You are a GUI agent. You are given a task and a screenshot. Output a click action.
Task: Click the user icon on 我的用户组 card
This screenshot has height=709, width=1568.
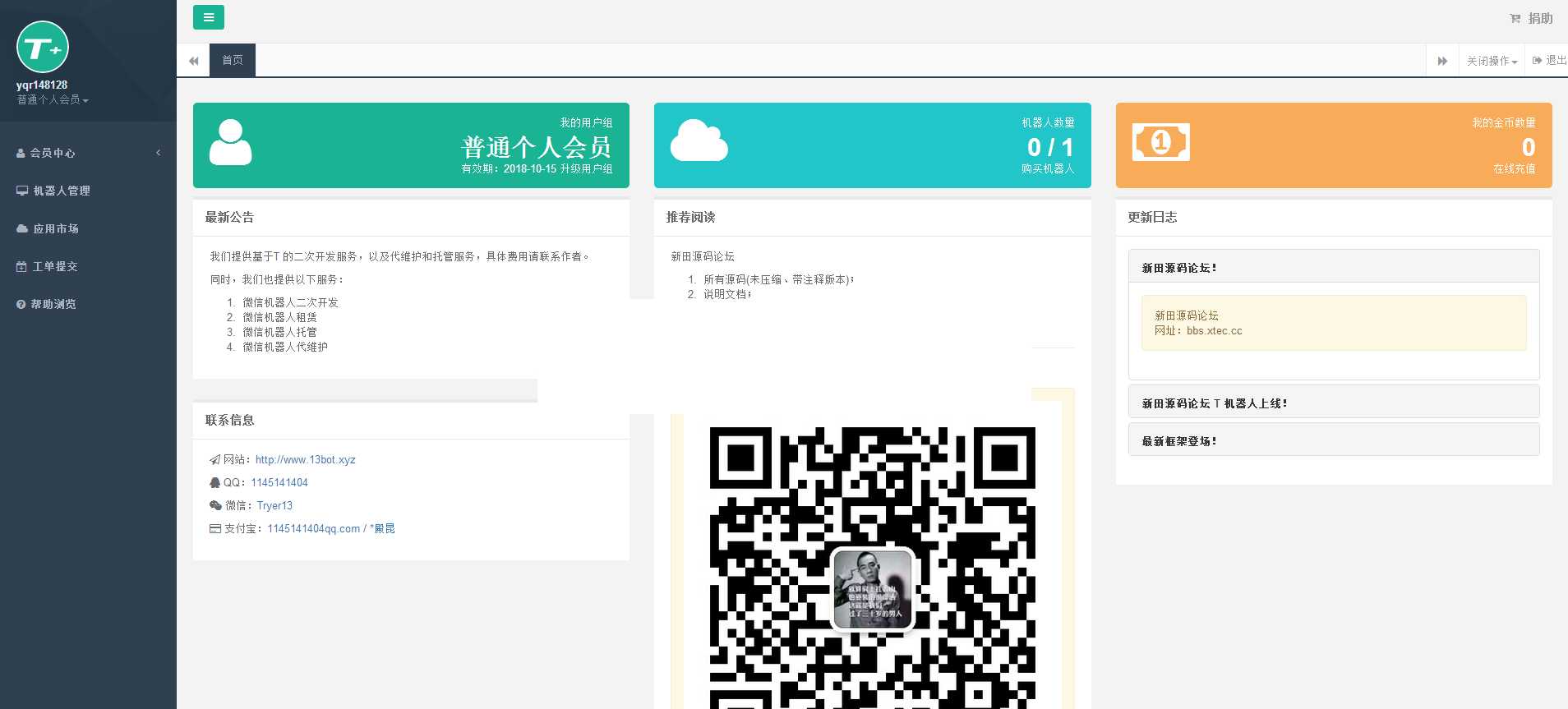coord(230,142)
